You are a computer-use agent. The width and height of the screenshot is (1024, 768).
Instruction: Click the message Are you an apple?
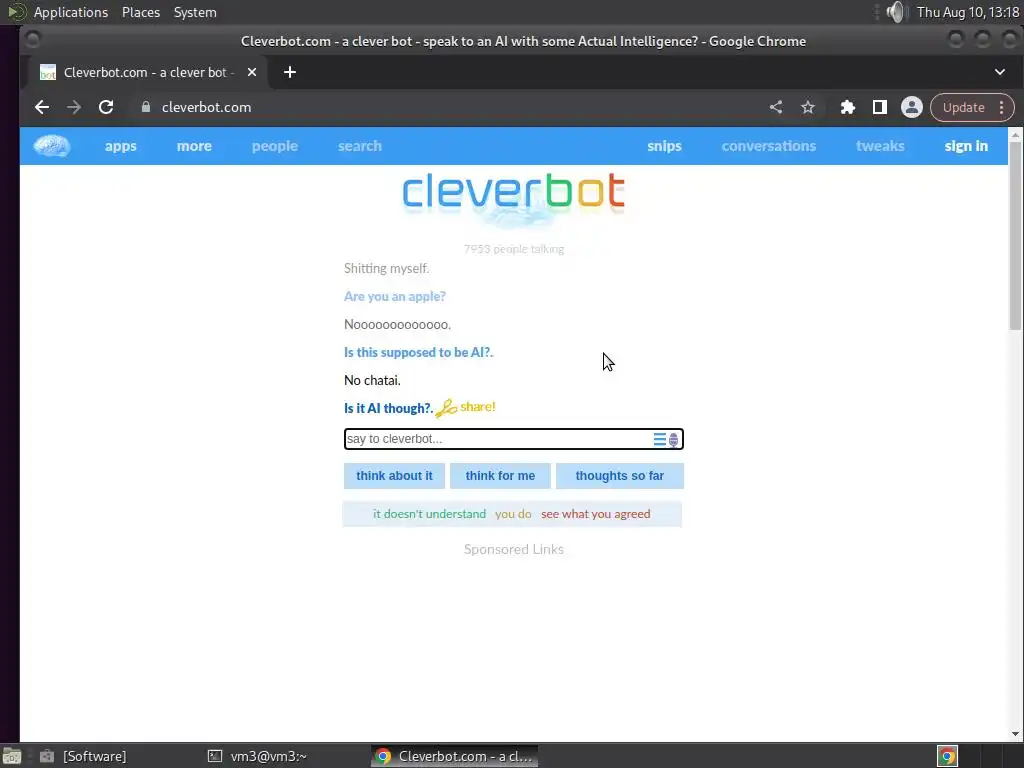(x=395, y=296)
